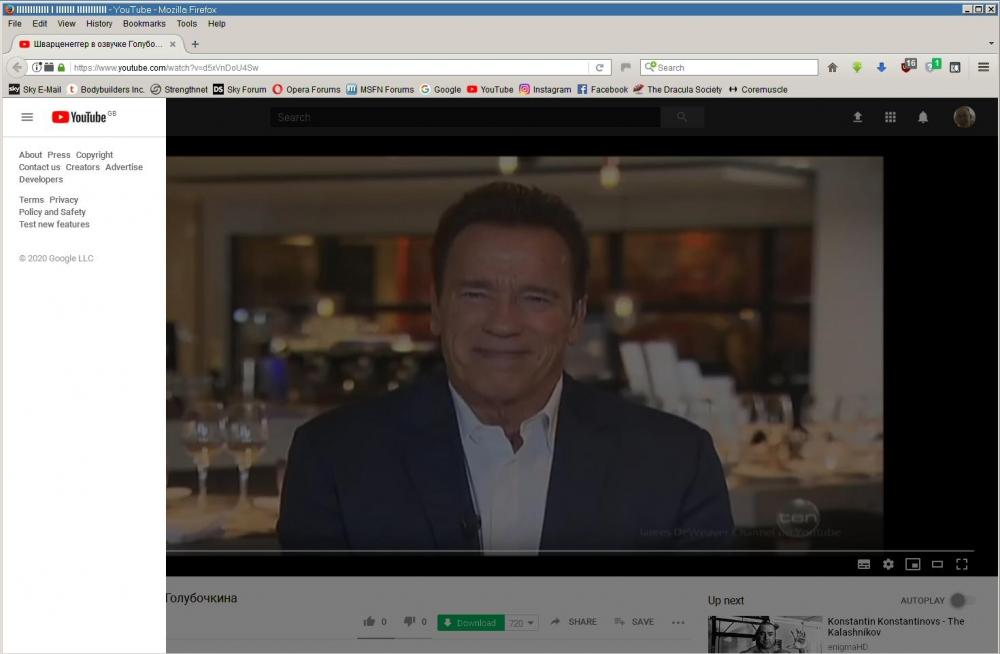This screenshot has height=654, width=1000.
Task: Open the Bookmarks menu
Action: click(144, 23)
